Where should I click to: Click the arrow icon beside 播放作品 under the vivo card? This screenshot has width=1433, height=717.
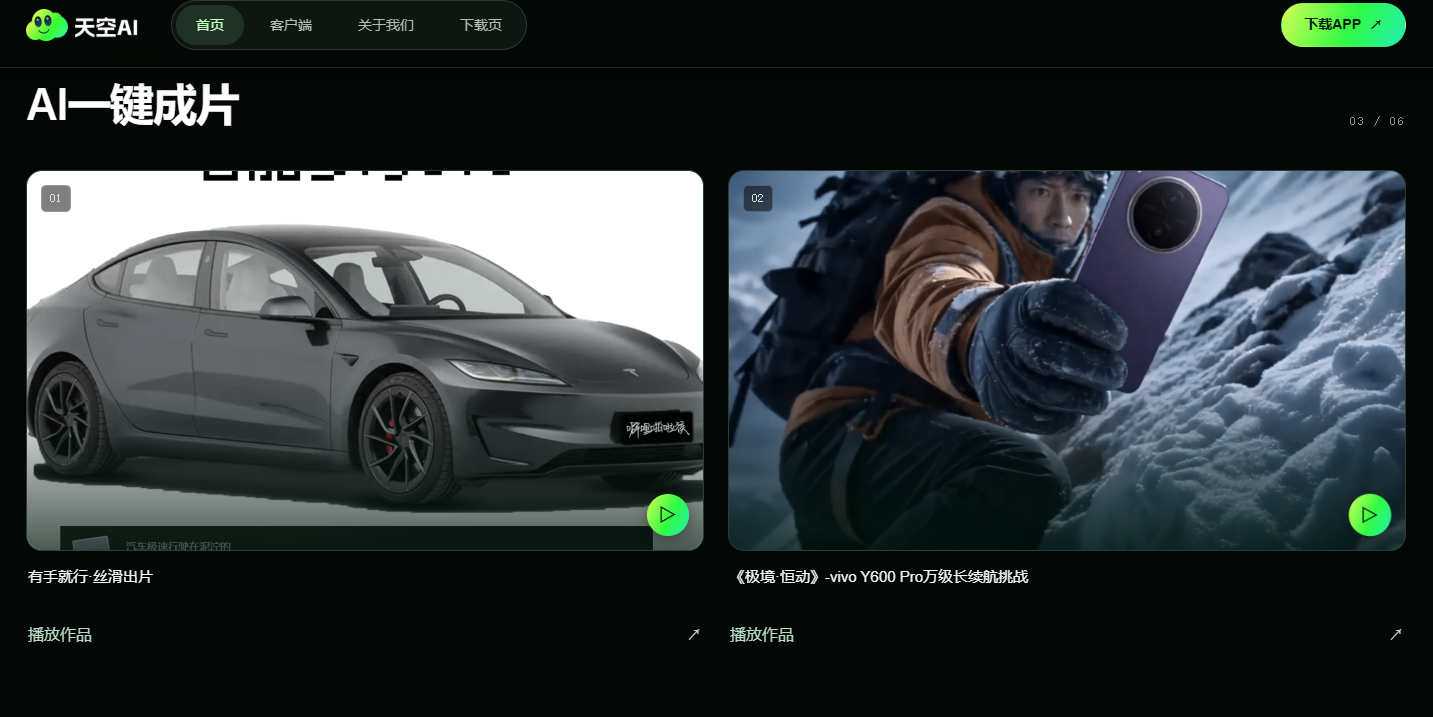[1396, 634]
